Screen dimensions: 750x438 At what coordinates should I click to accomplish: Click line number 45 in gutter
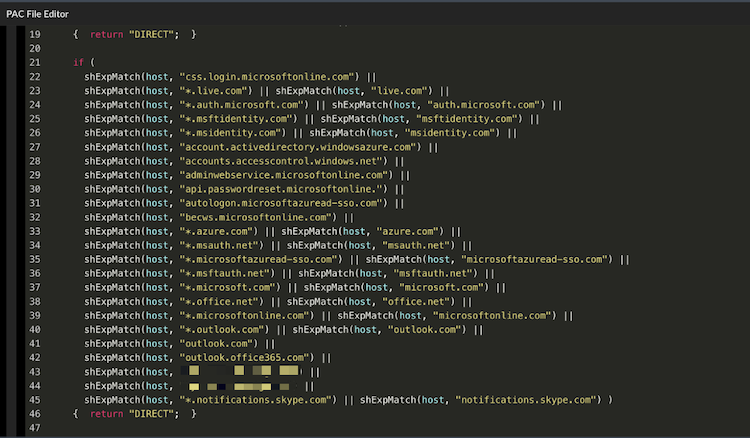pos(35,400)
